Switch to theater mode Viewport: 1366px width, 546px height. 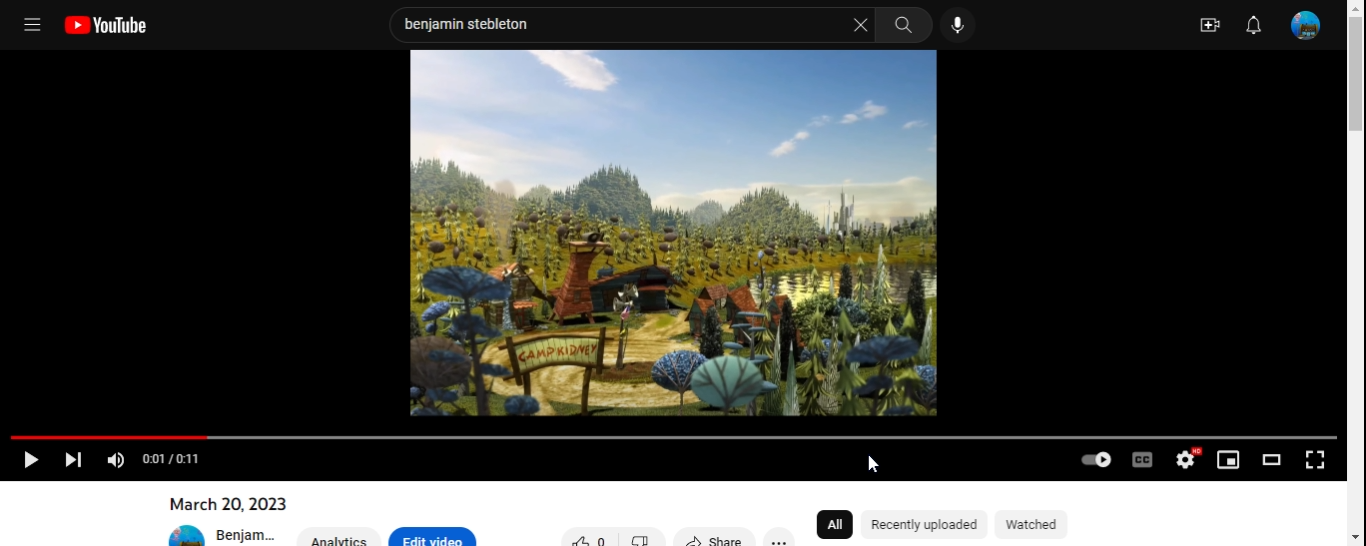coord(1271,460)
